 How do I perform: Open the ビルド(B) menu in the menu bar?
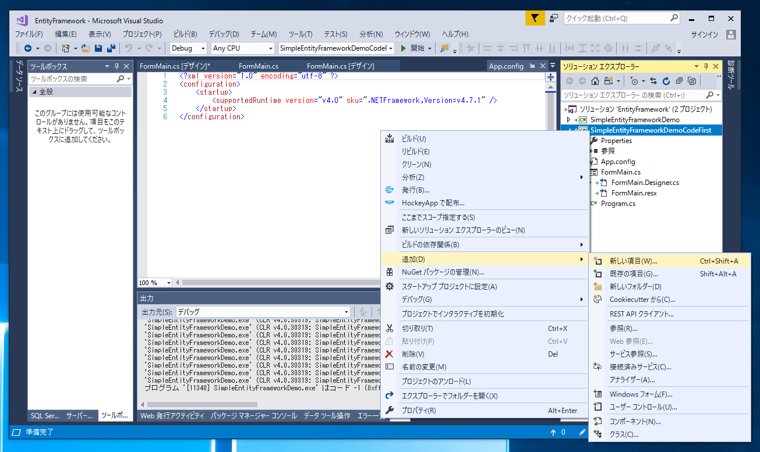pos(185,34)
